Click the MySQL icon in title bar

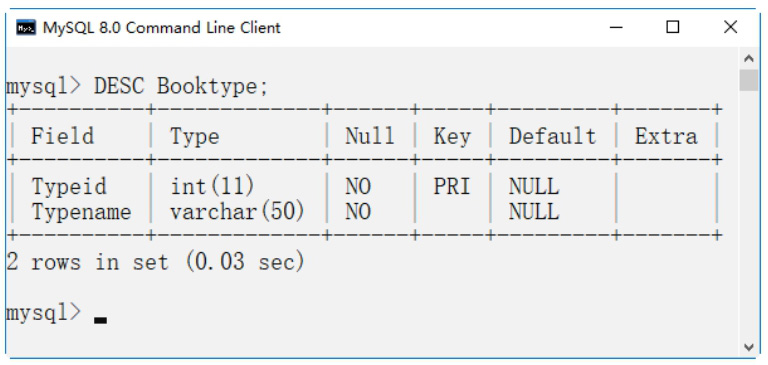(x=25, y=27)
